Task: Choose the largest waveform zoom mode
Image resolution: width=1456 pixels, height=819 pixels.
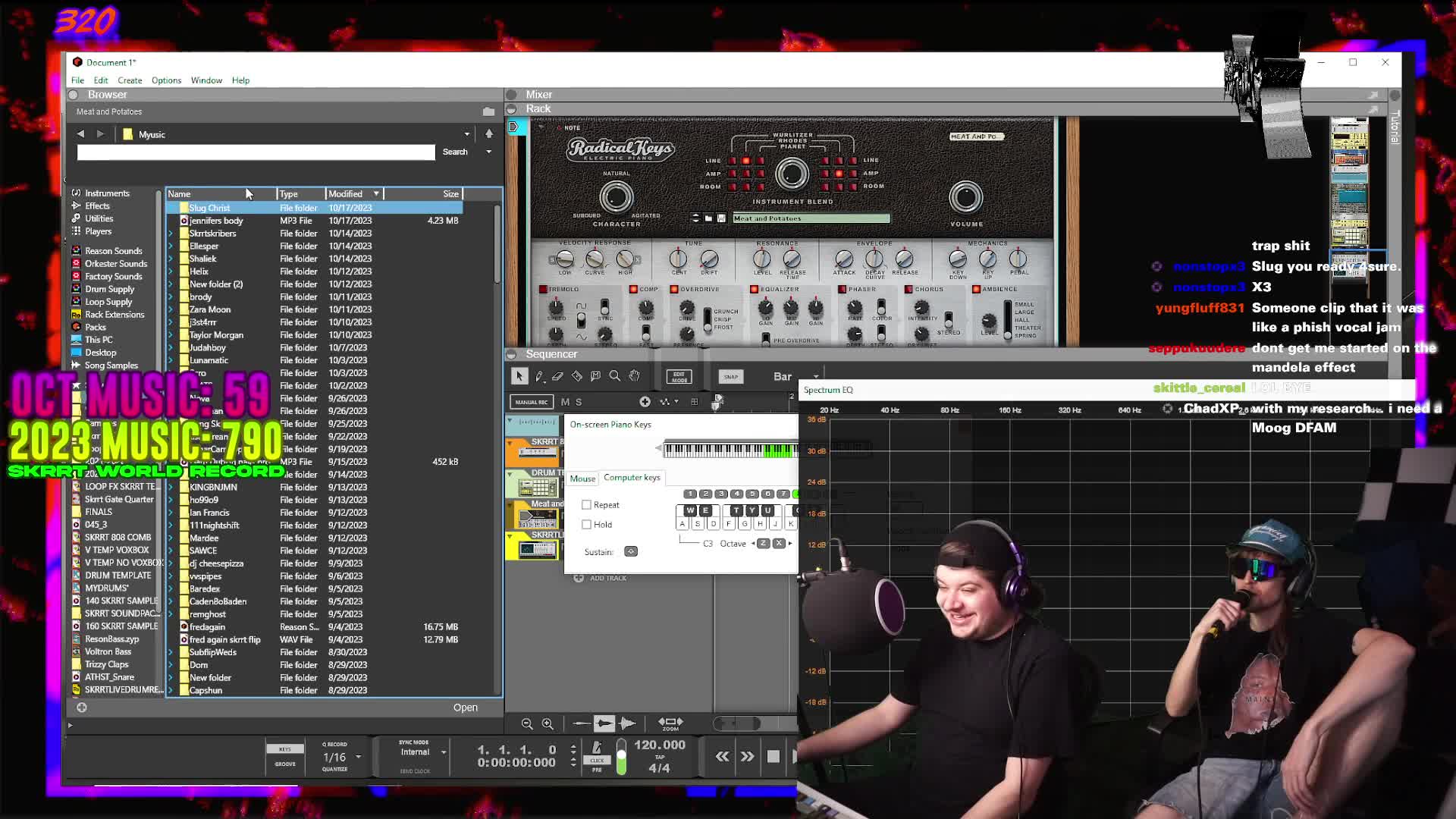Action: point(627,723)
